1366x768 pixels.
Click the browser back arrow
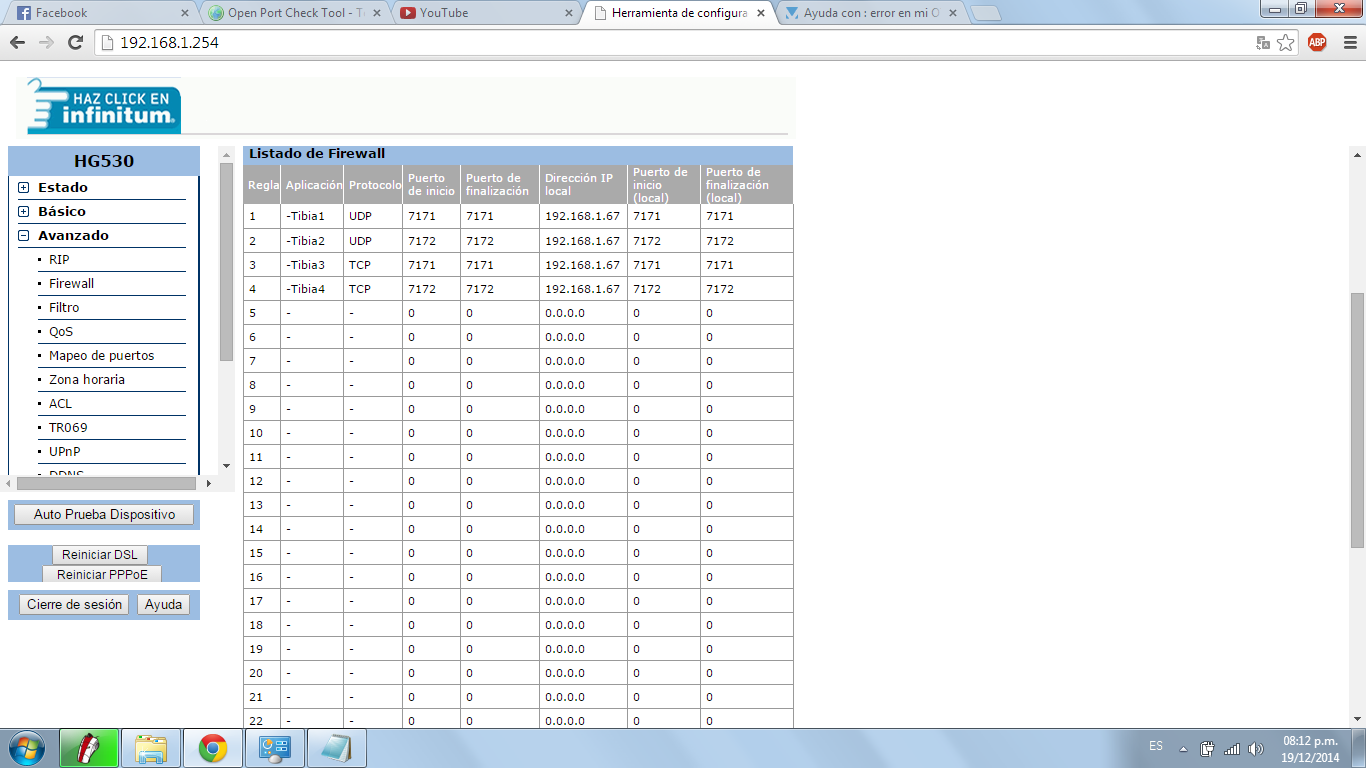17,43
